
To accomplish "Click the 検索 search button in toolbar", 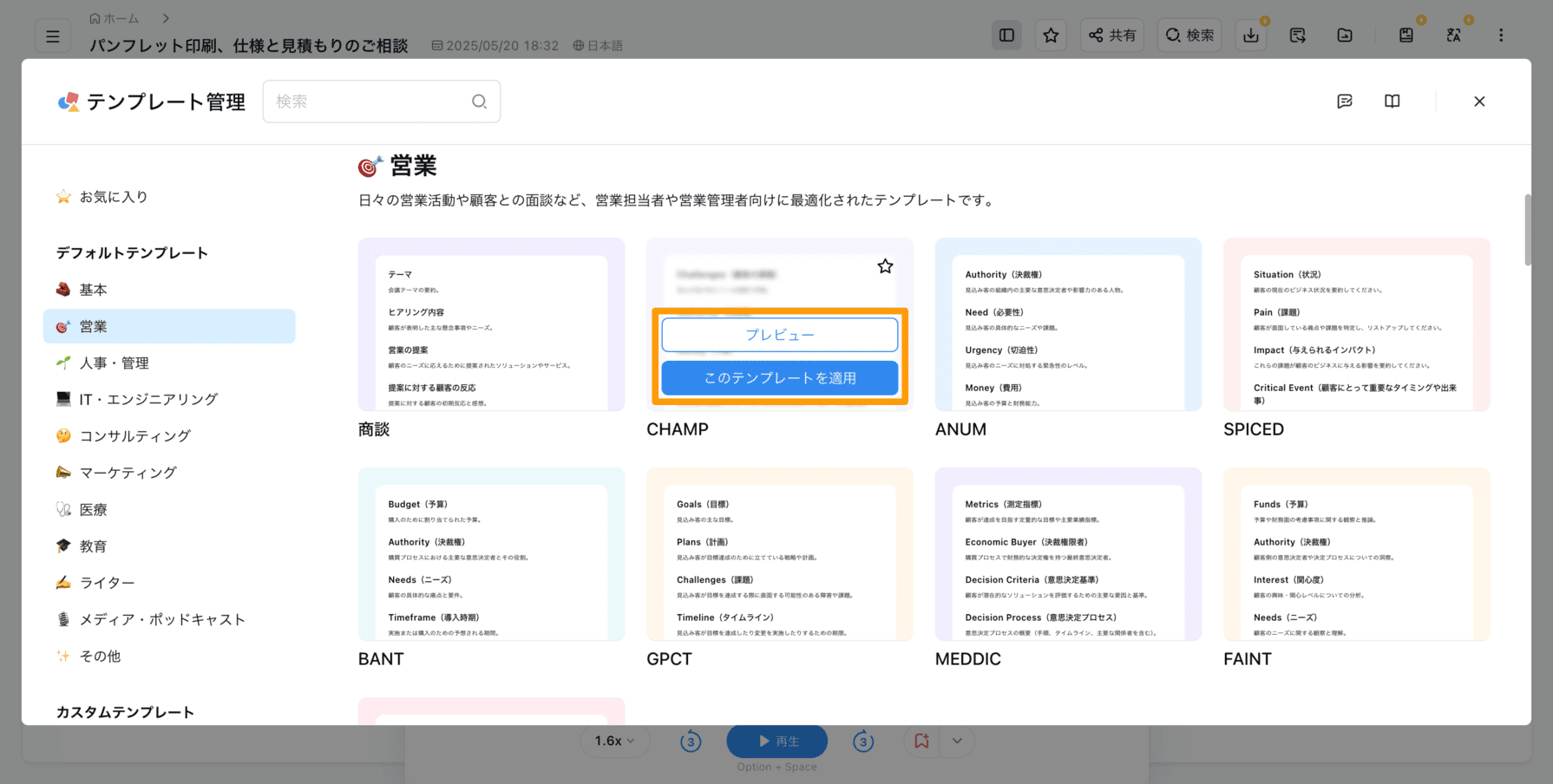I will 1189,35.
